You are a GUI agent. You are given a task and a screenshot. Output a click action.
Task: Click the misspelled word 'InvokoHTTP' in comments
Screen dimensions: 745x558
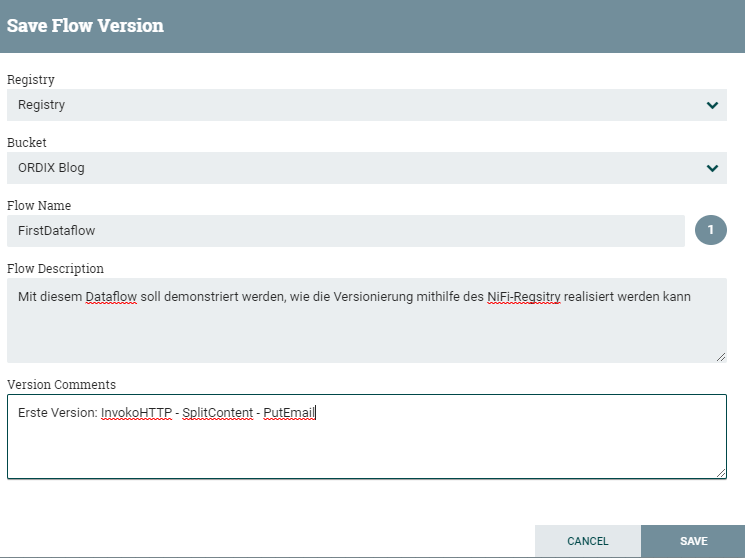tap(136, 413)
